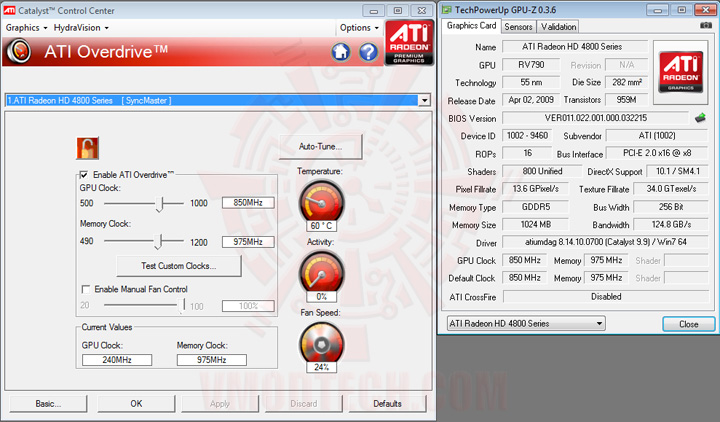
Task: Open the HydraVision menu
Action: (81, 28)
